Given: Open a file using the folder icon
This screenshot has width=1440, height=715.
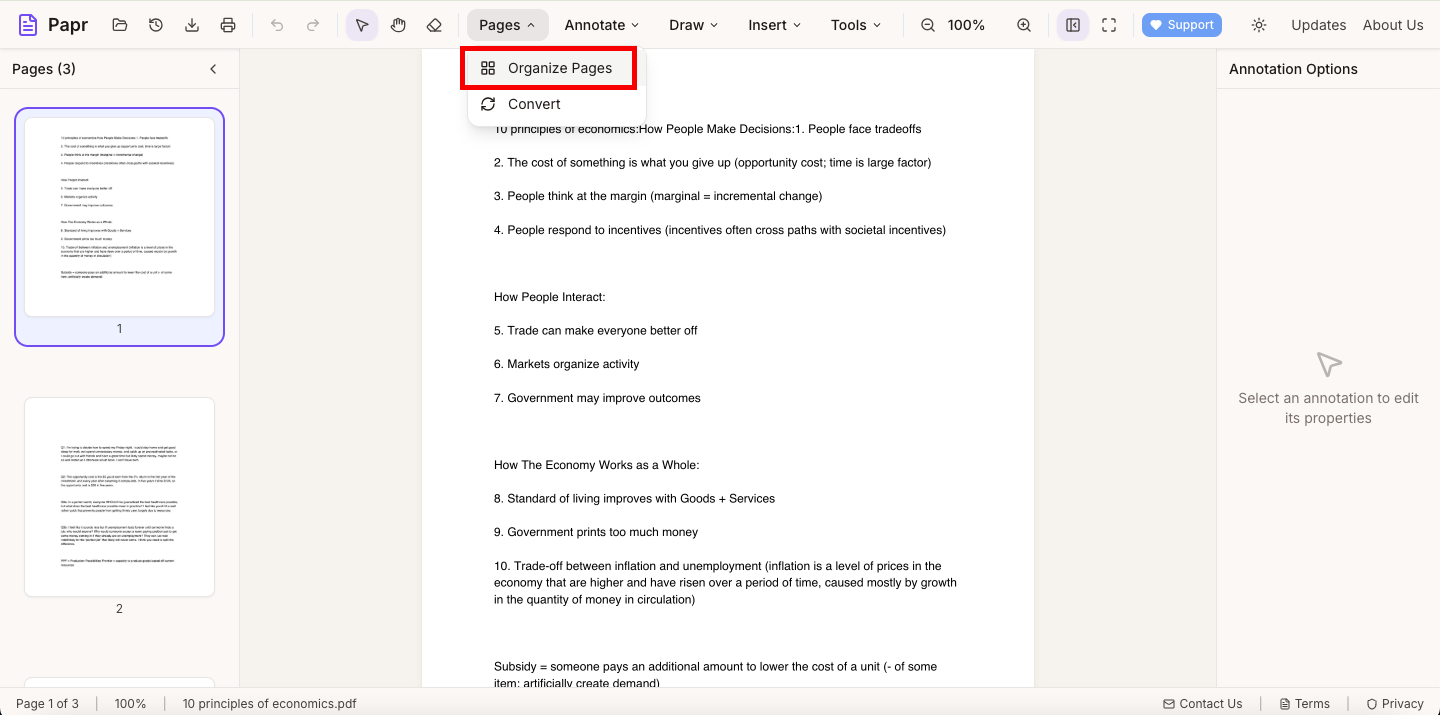Looking at the screenshot, I should [119, 24].
